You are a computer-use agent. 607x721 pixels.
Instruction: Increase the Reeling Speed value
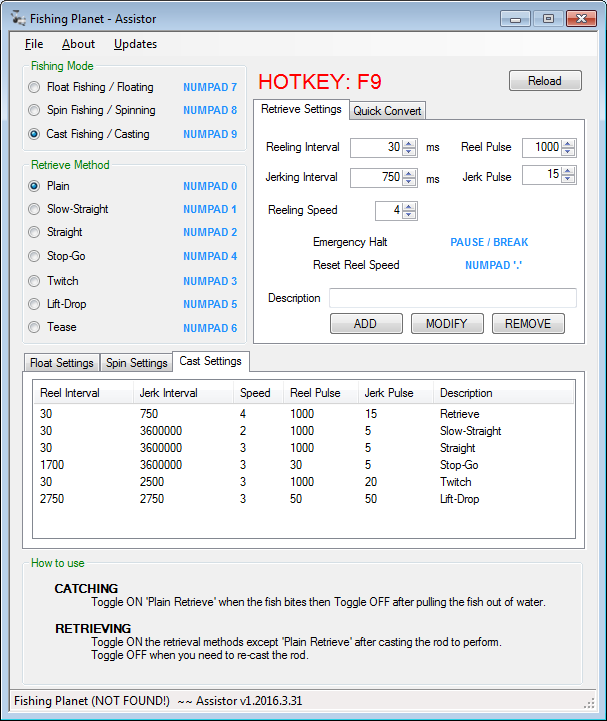tap(409, 206)
